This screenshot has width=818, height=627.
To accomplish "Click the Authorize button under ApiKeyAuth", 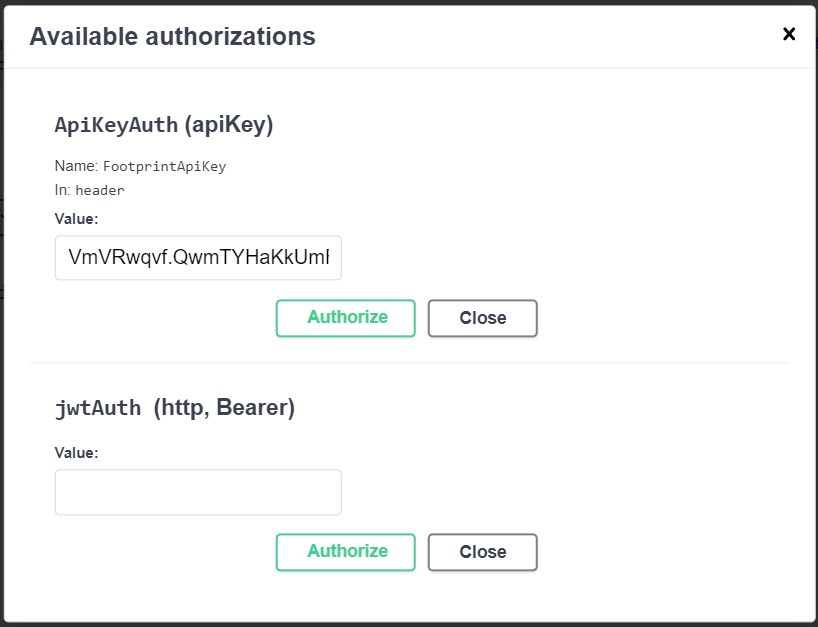I will 345,317.
